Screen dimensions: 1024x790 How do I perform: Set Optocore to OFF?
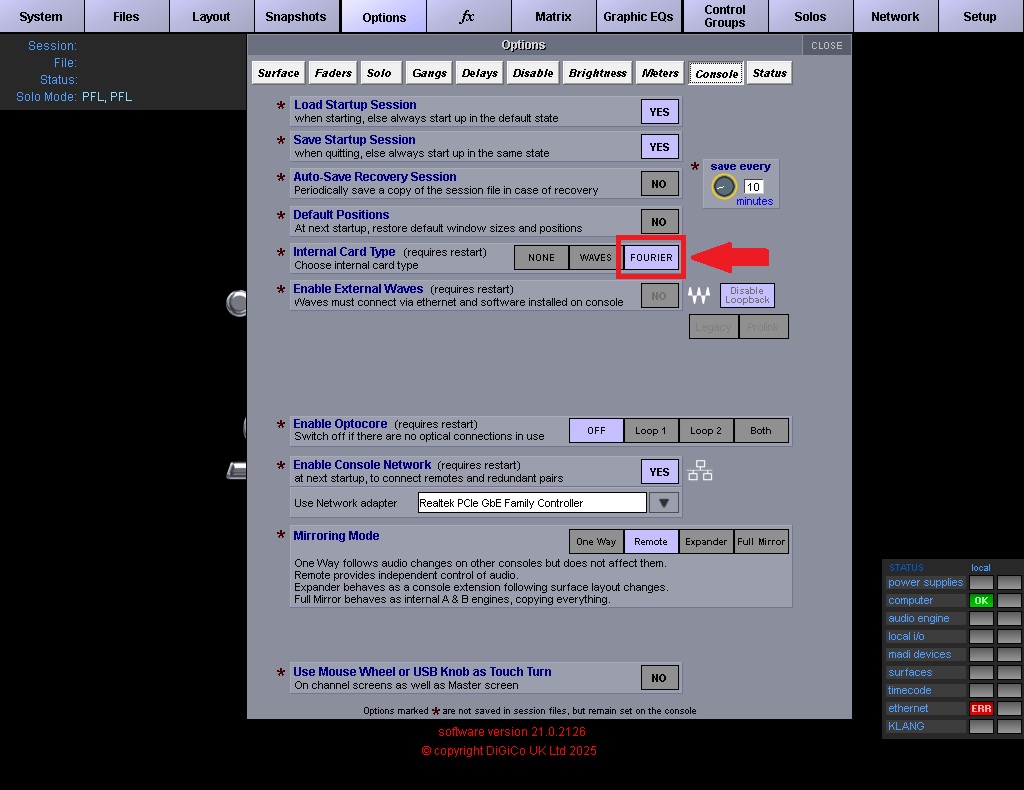[596, 430]
